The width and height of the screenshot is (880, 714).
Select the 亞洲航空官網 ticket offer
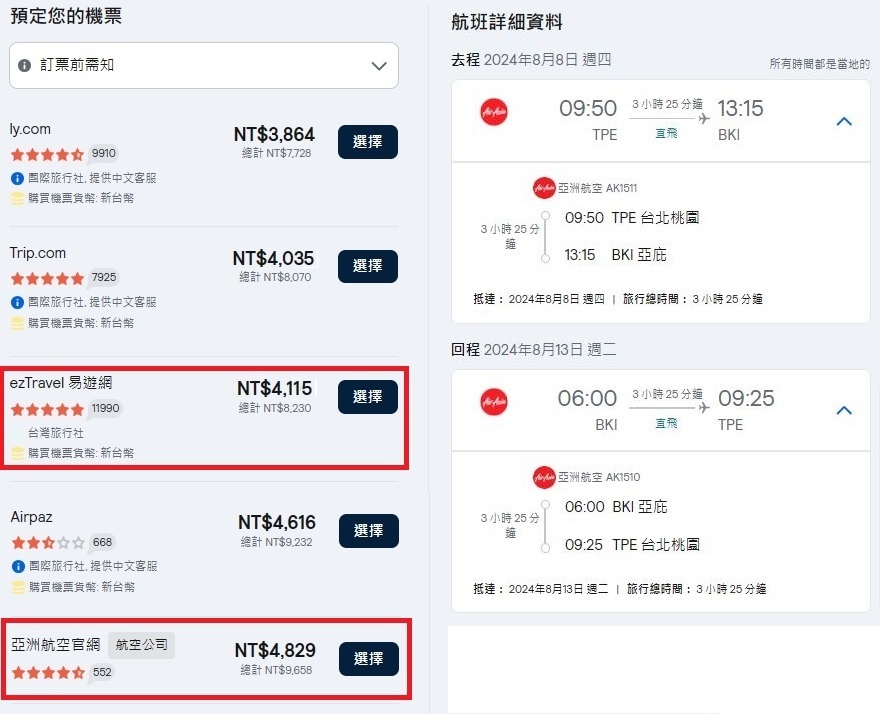point(369,659)
